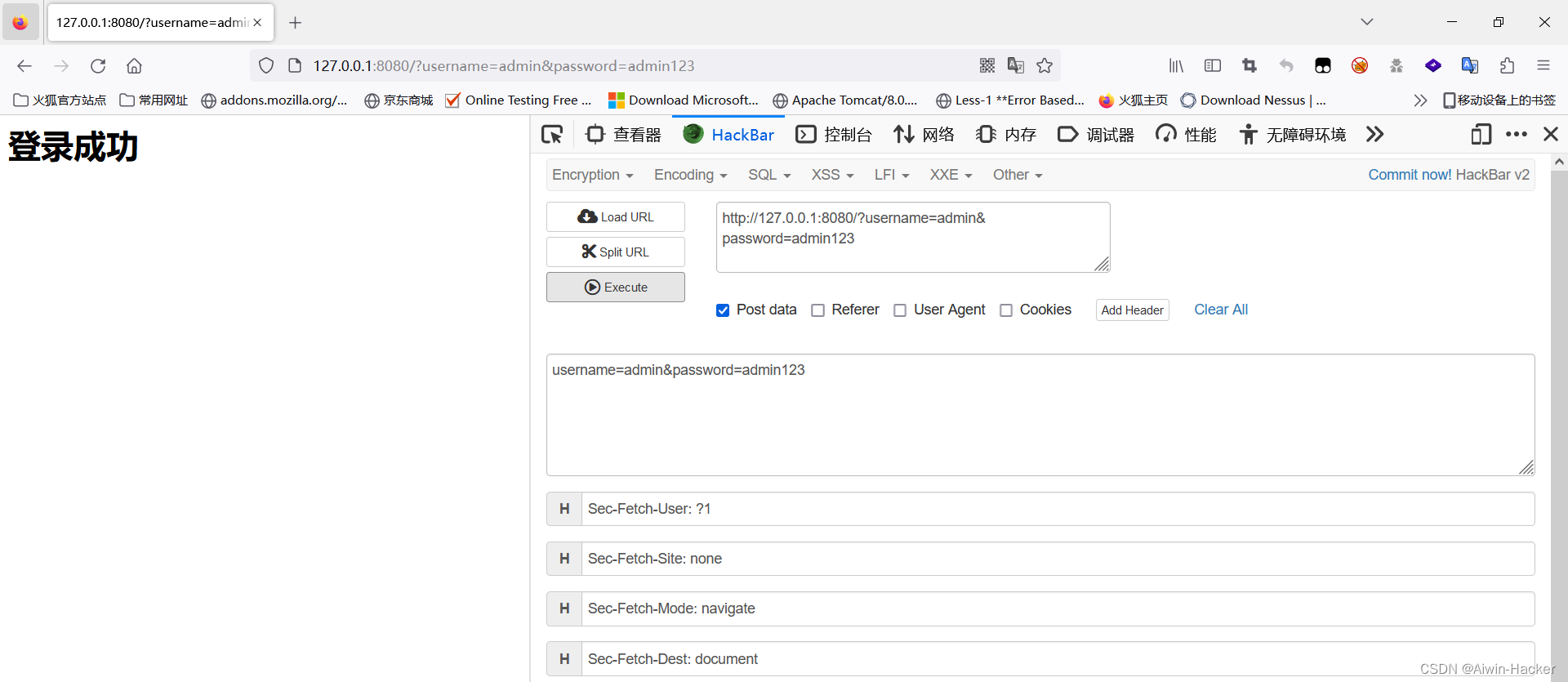Close the 127.0.0.1:8080 tab

click(257, 23)
